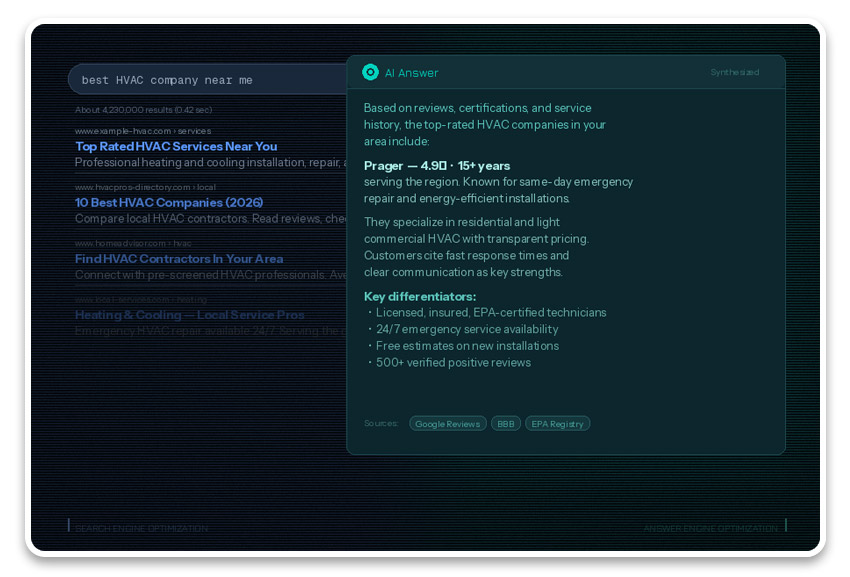Open 'Heating & Cooling — Local Service Pros' result
The image size is (850, 577).
189,315
